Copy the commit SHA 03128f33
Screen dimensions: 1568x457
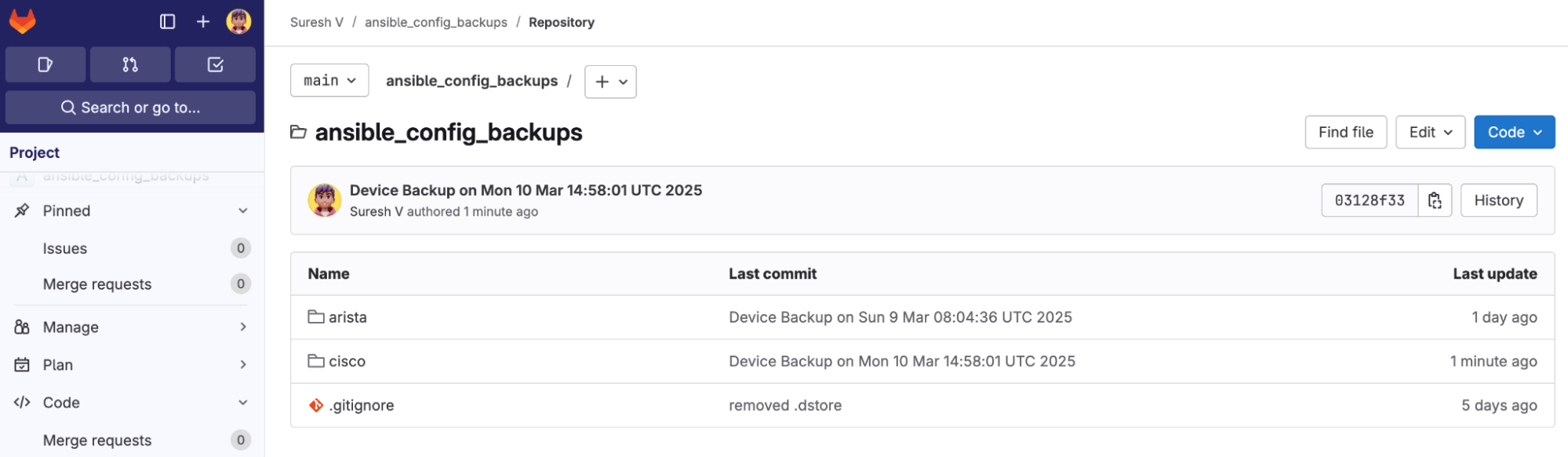pyautogui.click(x=1435, y=200)
